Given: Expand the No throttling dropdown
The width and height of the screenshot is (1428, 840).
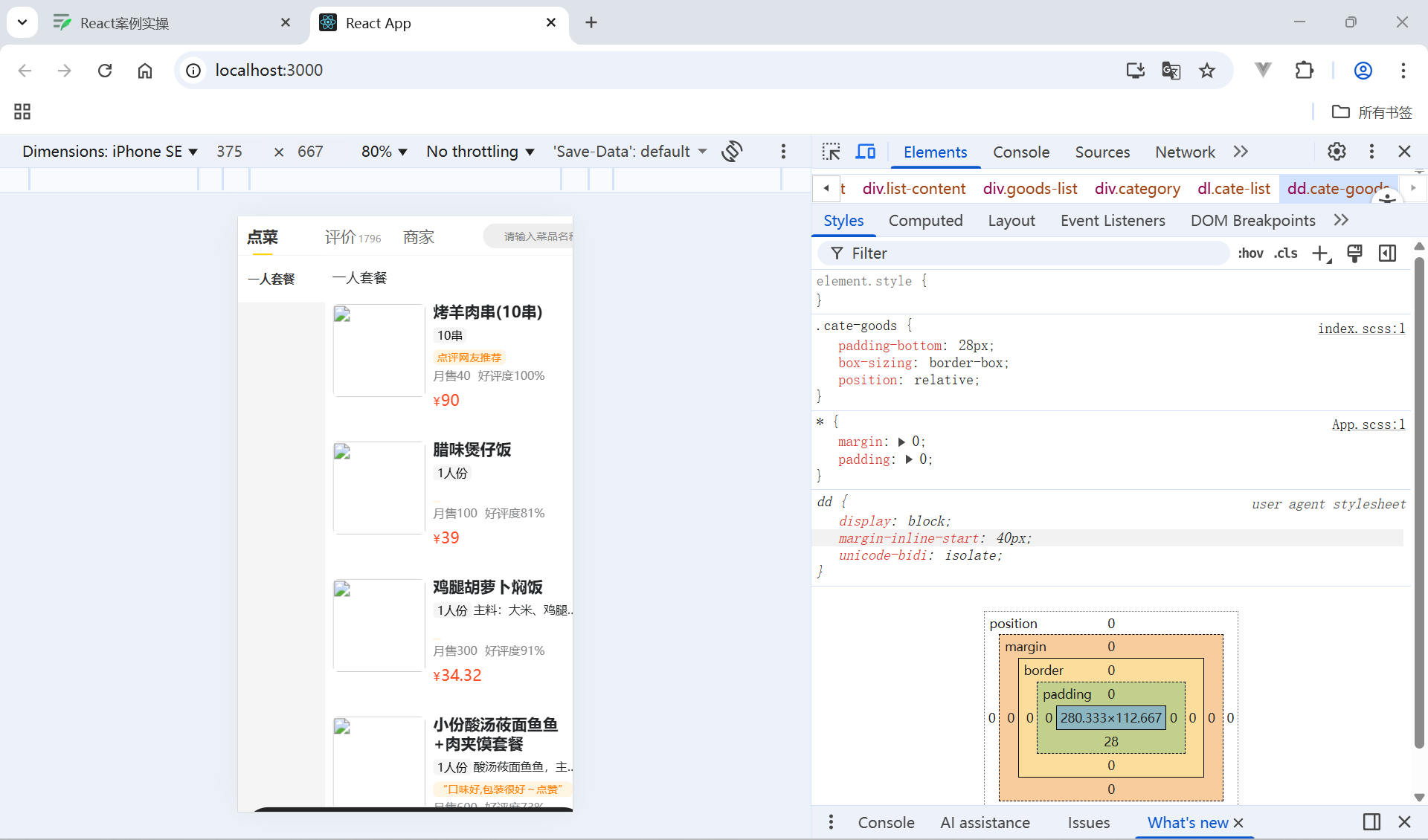Looking at the screenshot, I should click(x=480, y=152).
